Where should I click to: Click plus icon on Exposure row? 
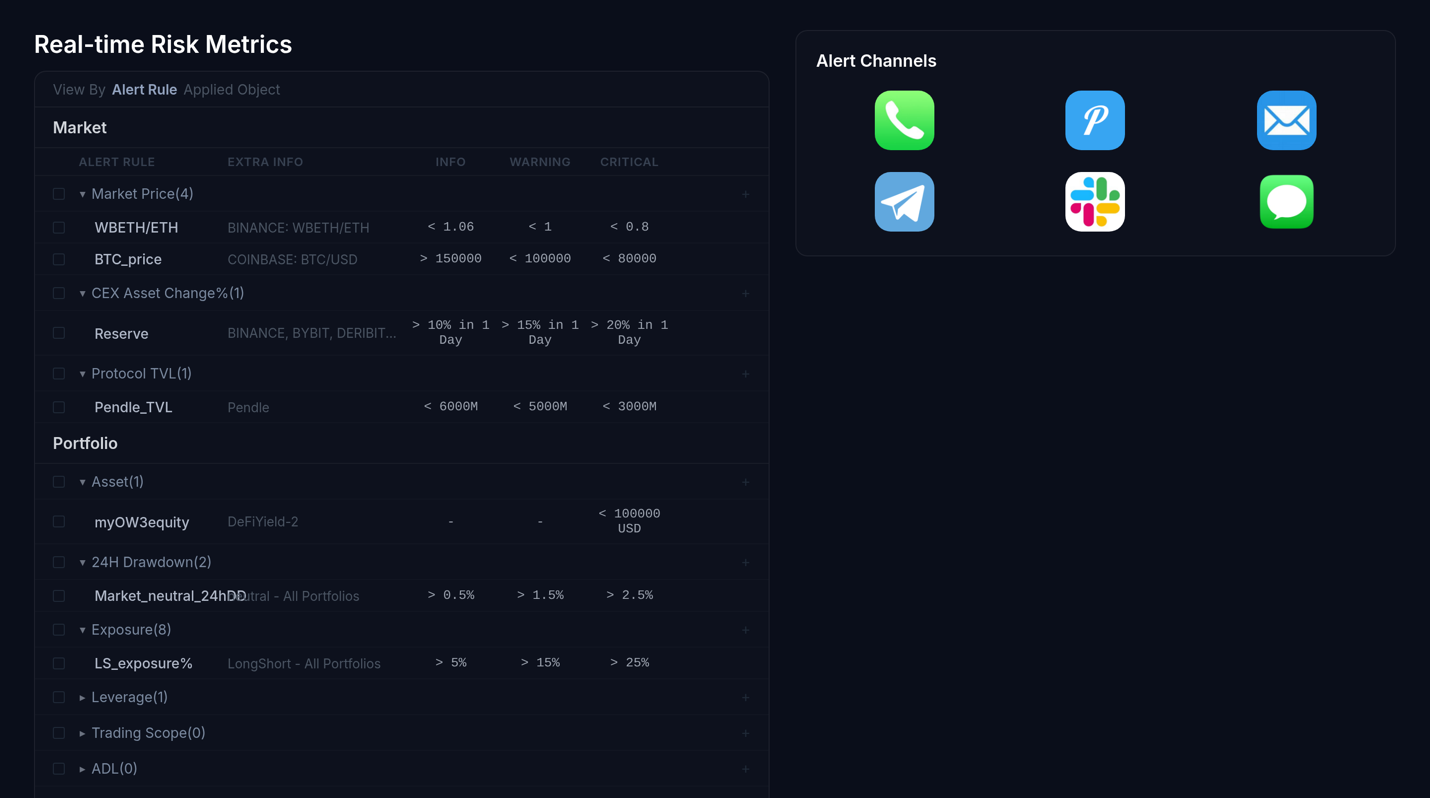click(x=745, y=630)
